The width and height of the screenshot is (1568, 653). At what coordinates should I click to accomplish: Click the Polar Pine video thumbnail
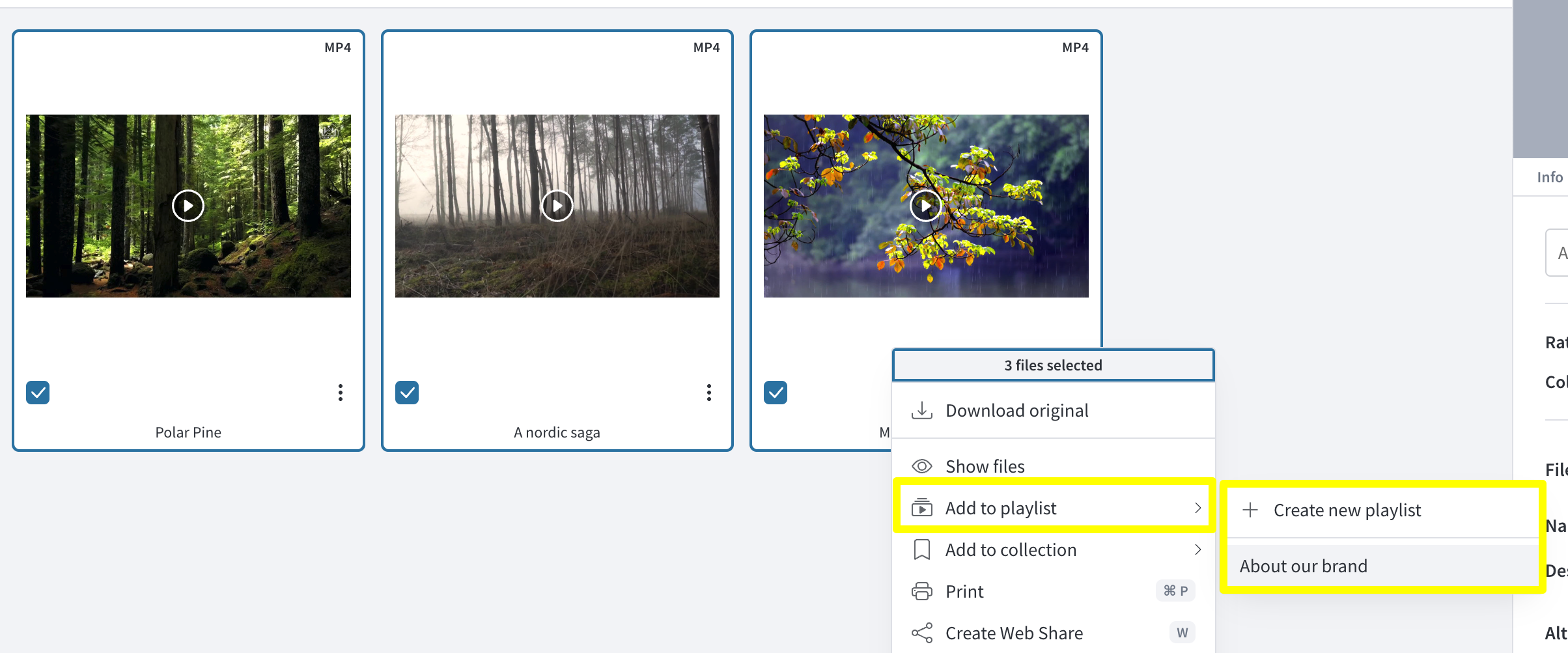point(188,206)
